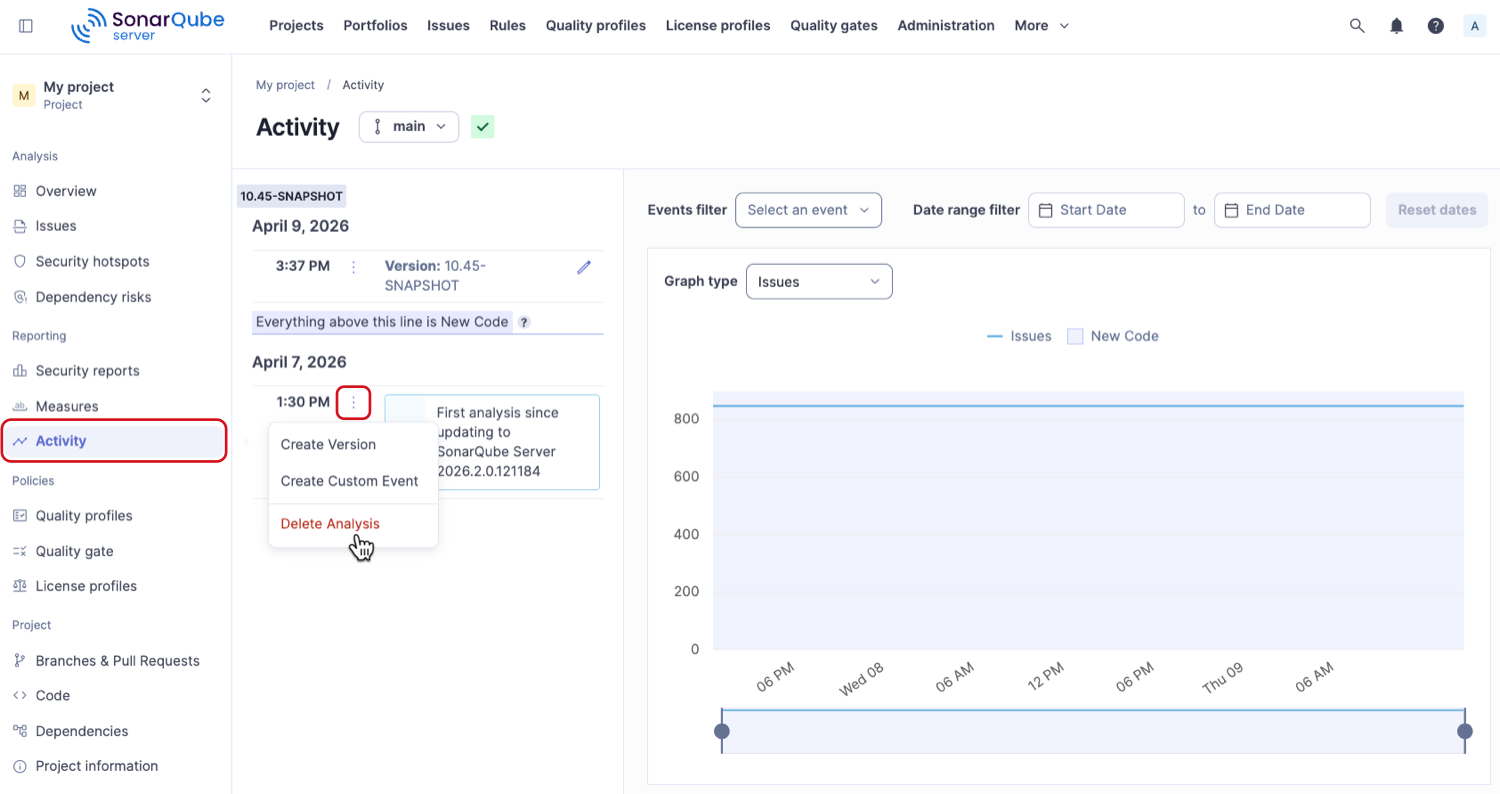Open the user account avatar A
This screenshot has width=1500, height=794.
1474,26
